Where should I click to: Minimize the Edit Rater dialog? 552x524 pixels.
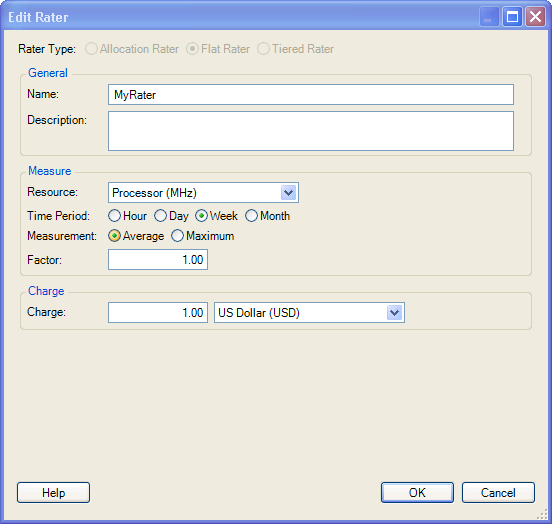pyautogui.click(x=489, y=17)
